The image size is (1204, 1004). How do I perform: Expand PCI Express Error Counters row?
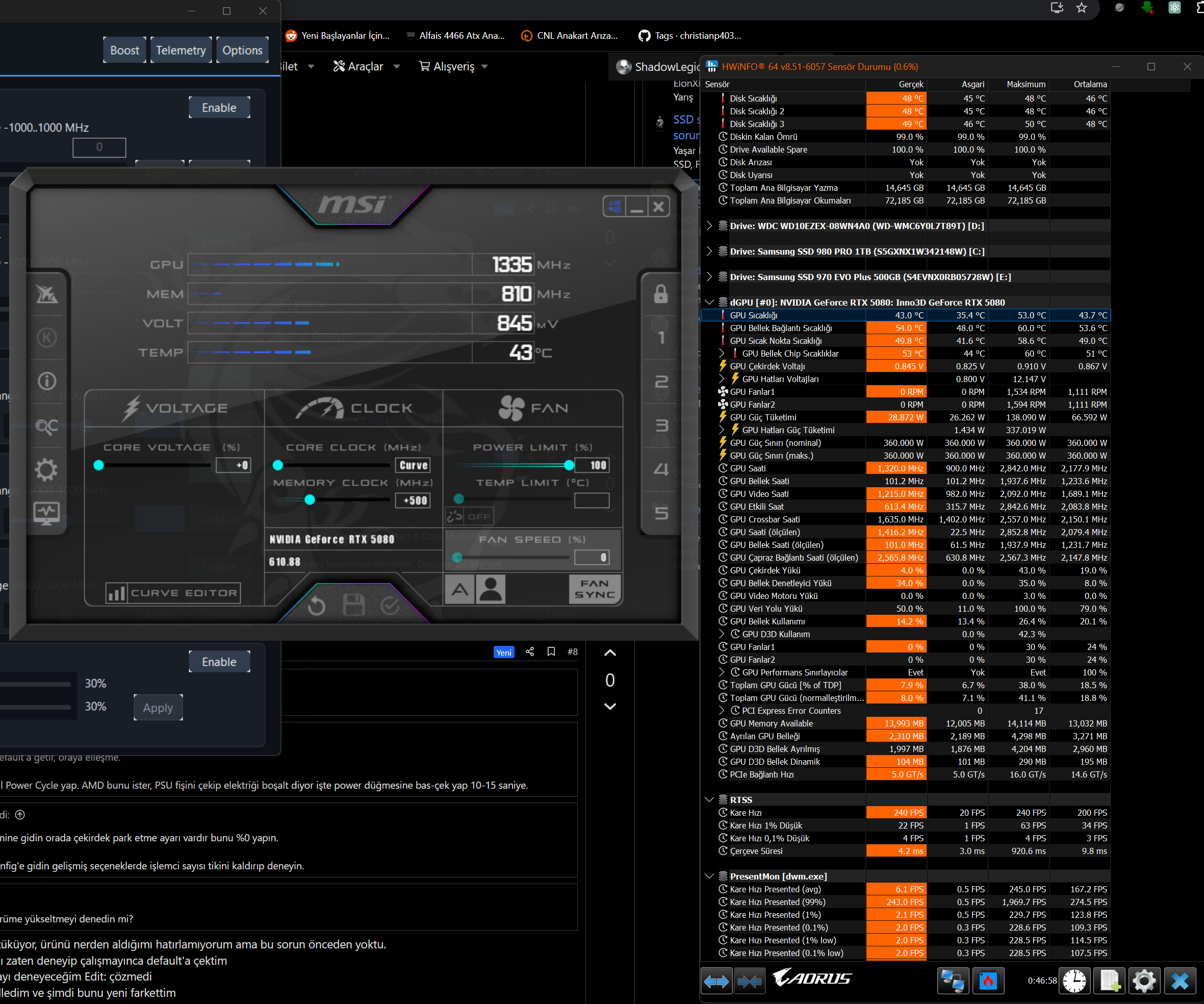tap(722, 710)
